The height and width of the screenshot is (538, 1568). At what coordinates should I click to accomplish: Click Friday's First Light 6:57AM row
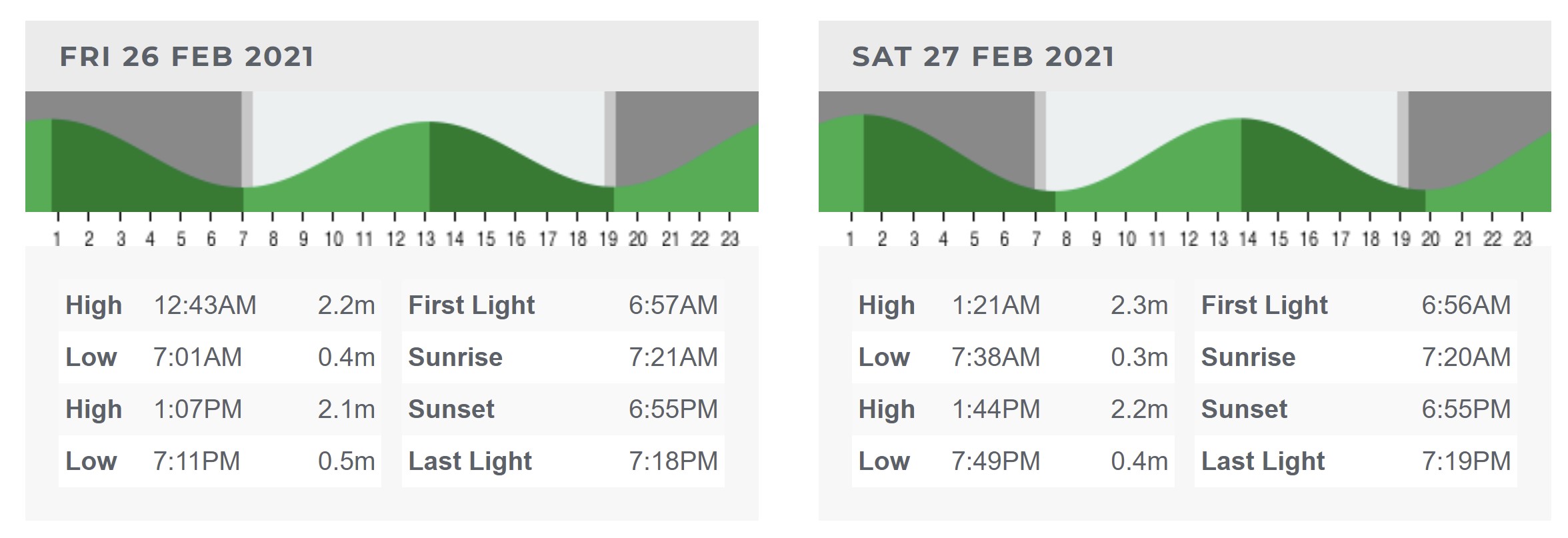[563, 305]
